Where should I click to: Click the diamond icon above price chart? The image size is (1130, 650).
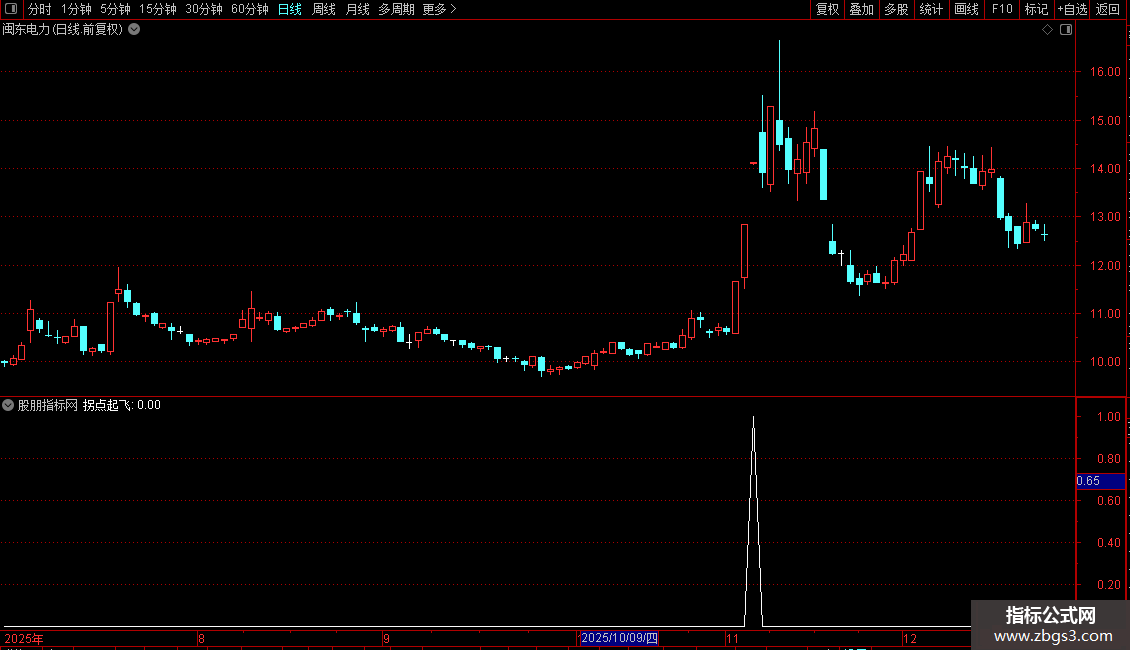click(1047, 30)
